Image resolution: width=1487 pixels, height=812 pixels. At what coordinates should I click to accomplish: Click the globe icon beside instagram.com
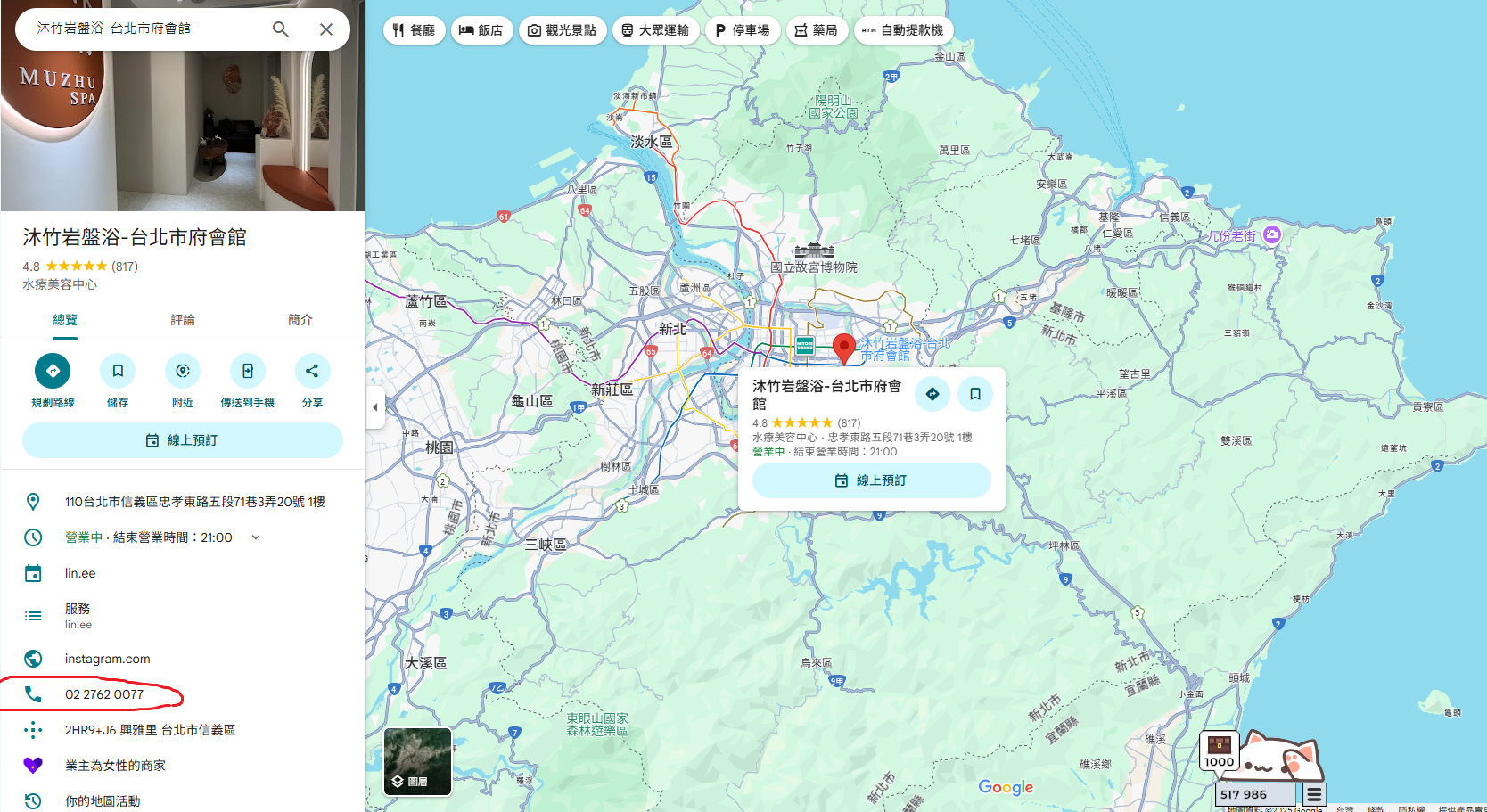point(33,659)
